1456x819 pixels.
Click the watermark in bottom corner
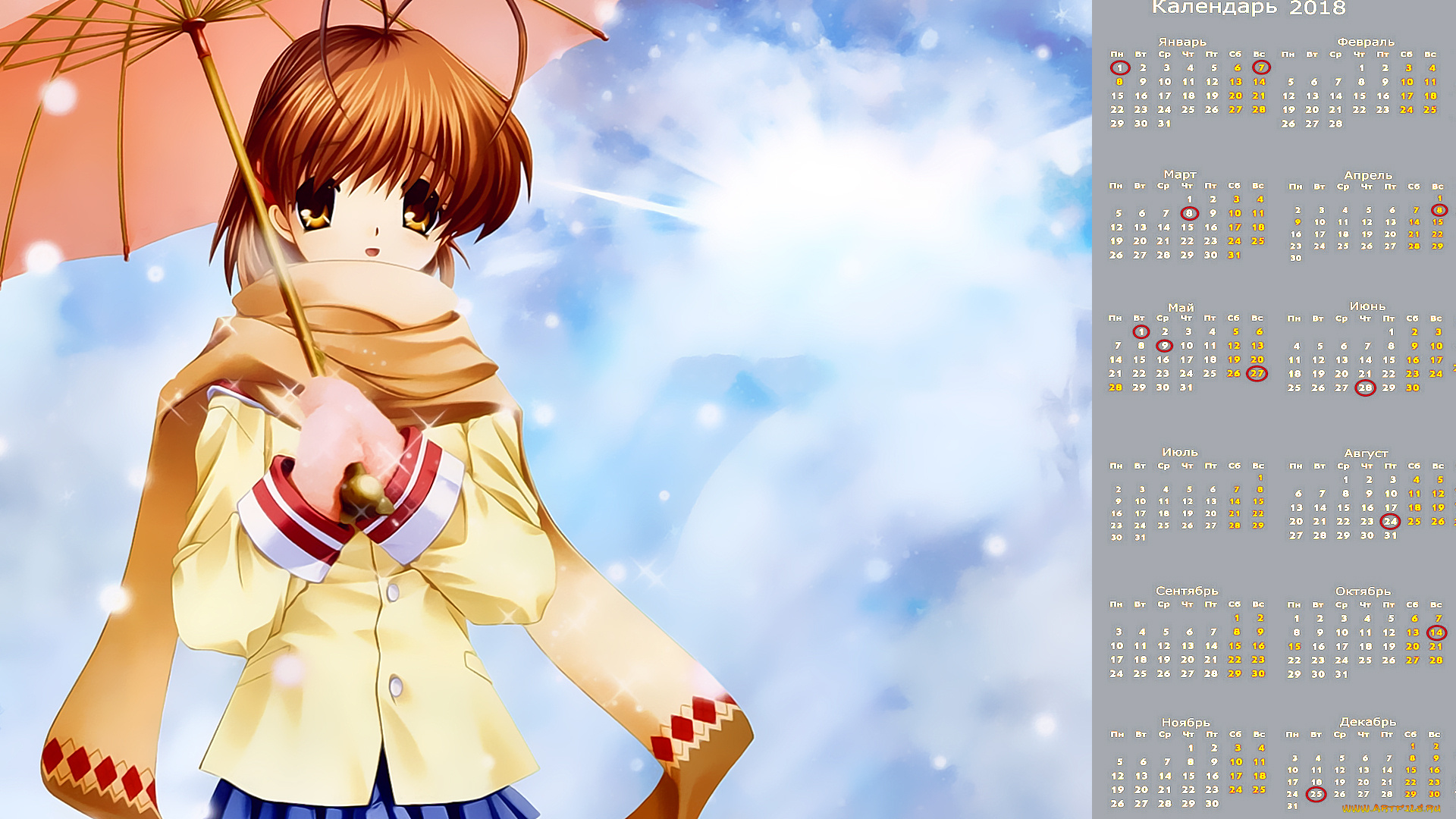point(1392,809)
